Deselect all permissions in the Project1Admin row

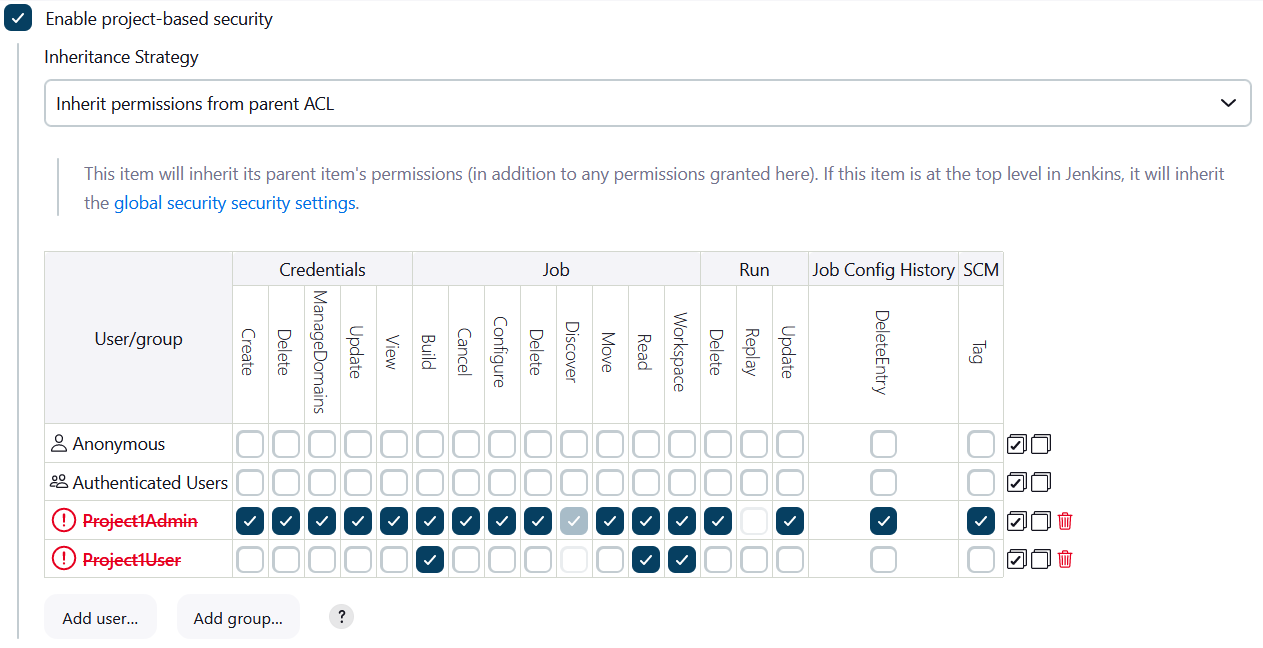click(x=1040, y=521)
